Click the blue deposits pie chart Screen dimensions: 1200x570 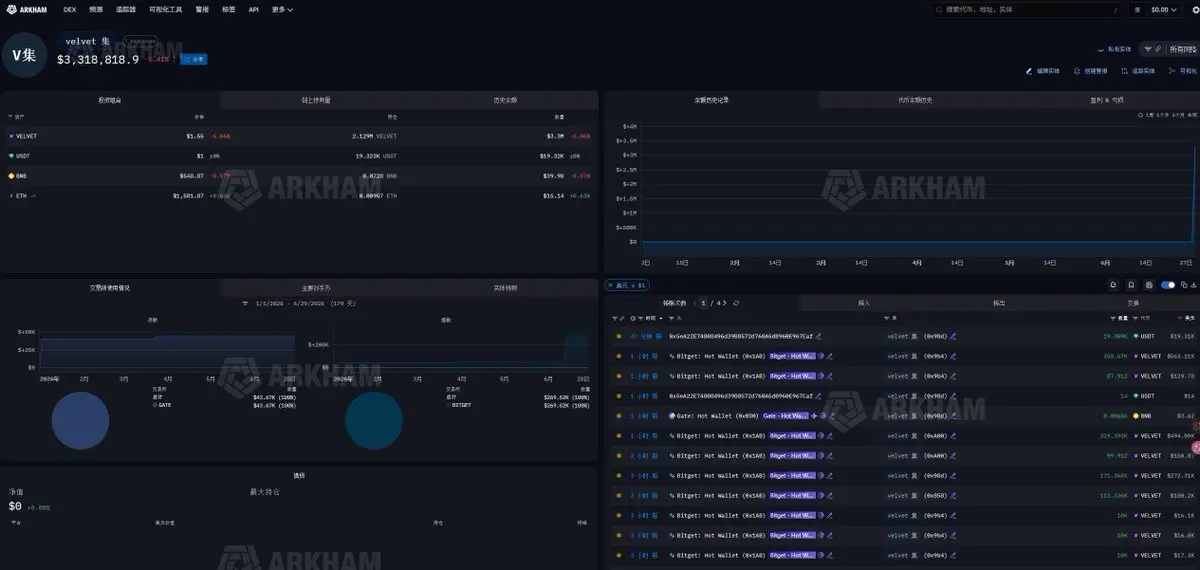click(x=80, y=420)
